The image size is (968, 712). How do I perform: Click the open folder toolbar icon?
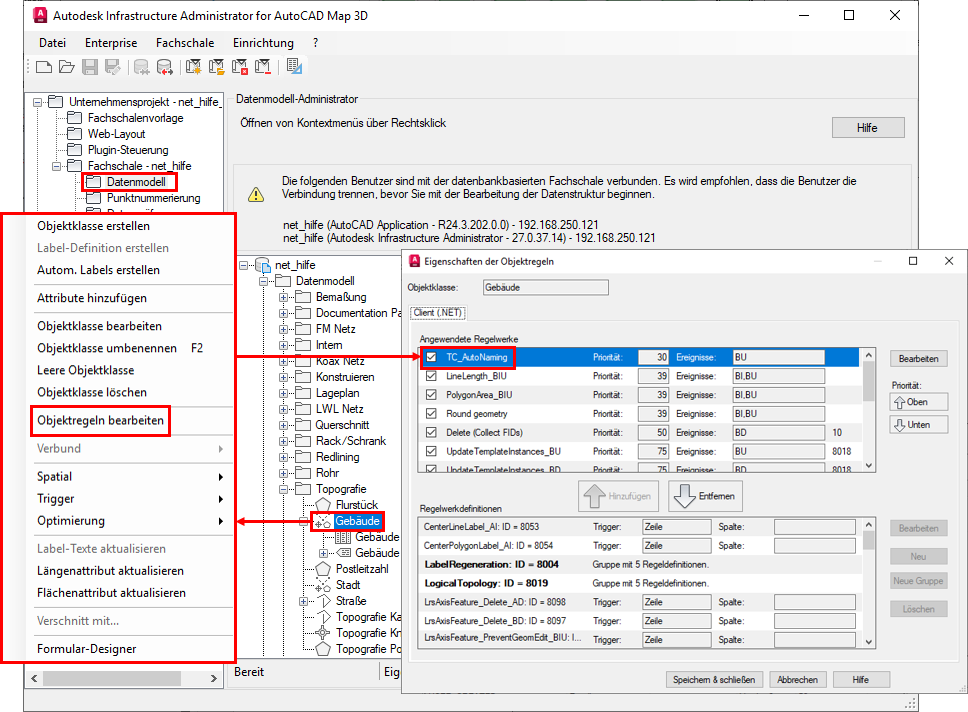[66, 67]
